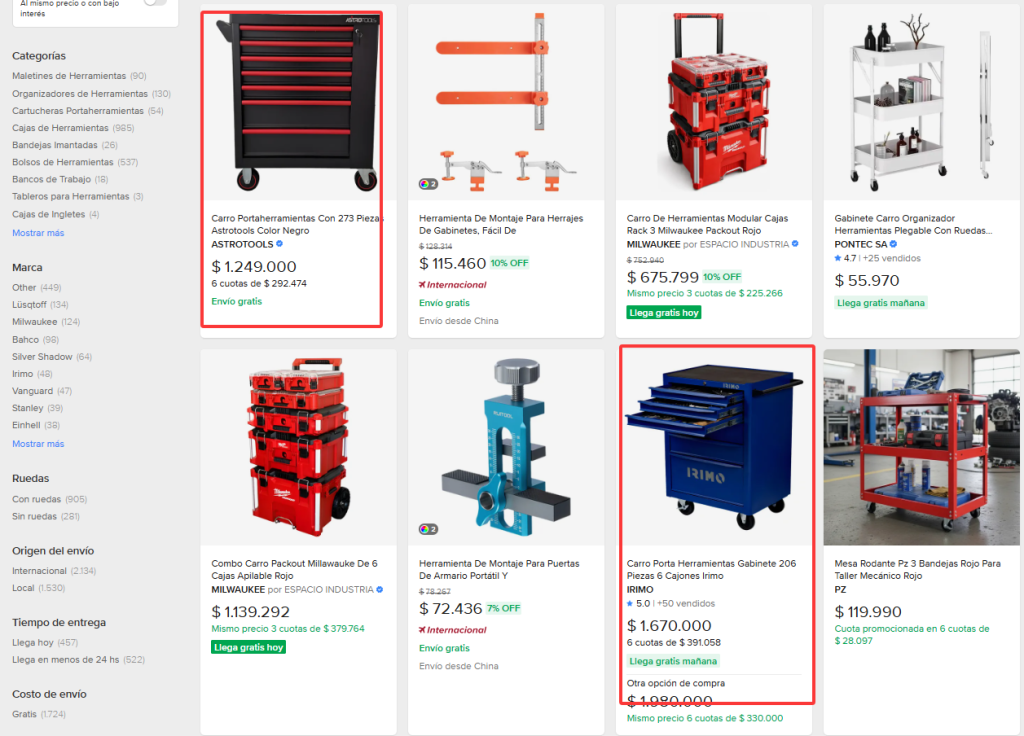Expand Categorías with Mostrar más
The image size is (1024, 736).
coord(38,233)
